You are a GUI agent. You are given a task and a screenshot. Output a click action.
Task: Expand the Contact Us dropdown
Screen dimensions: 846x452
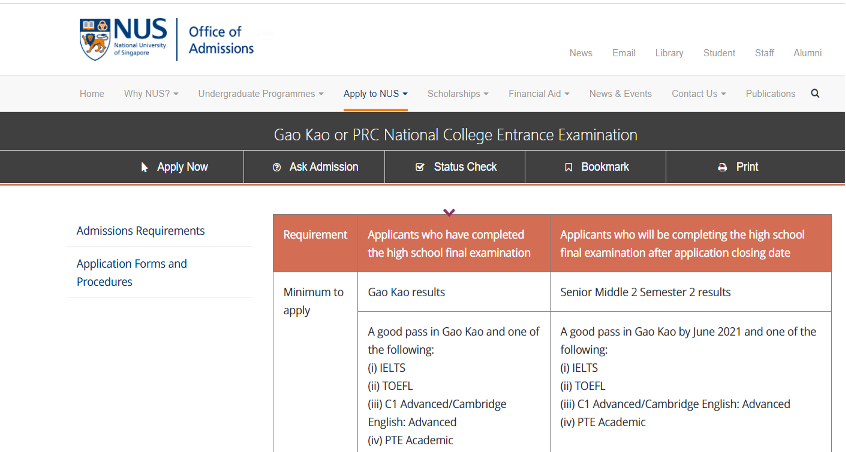698,94
